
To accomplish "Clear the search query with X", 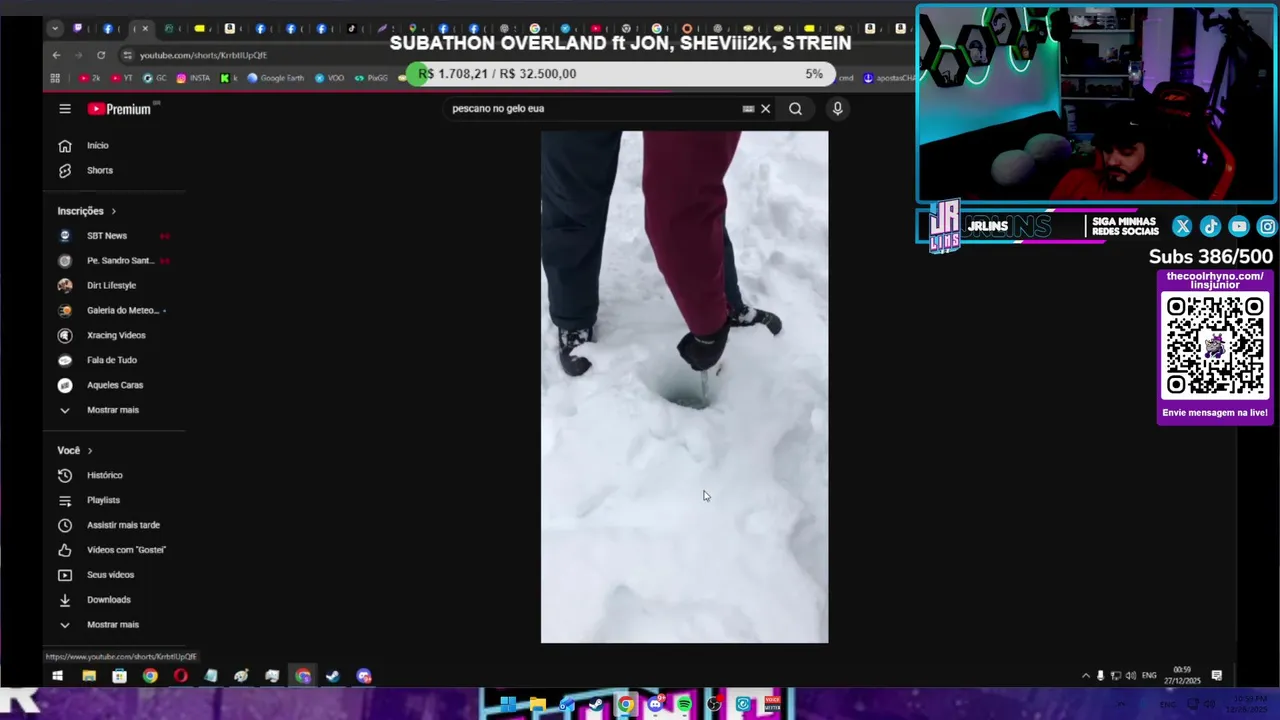I will click(x=766, y=109).
